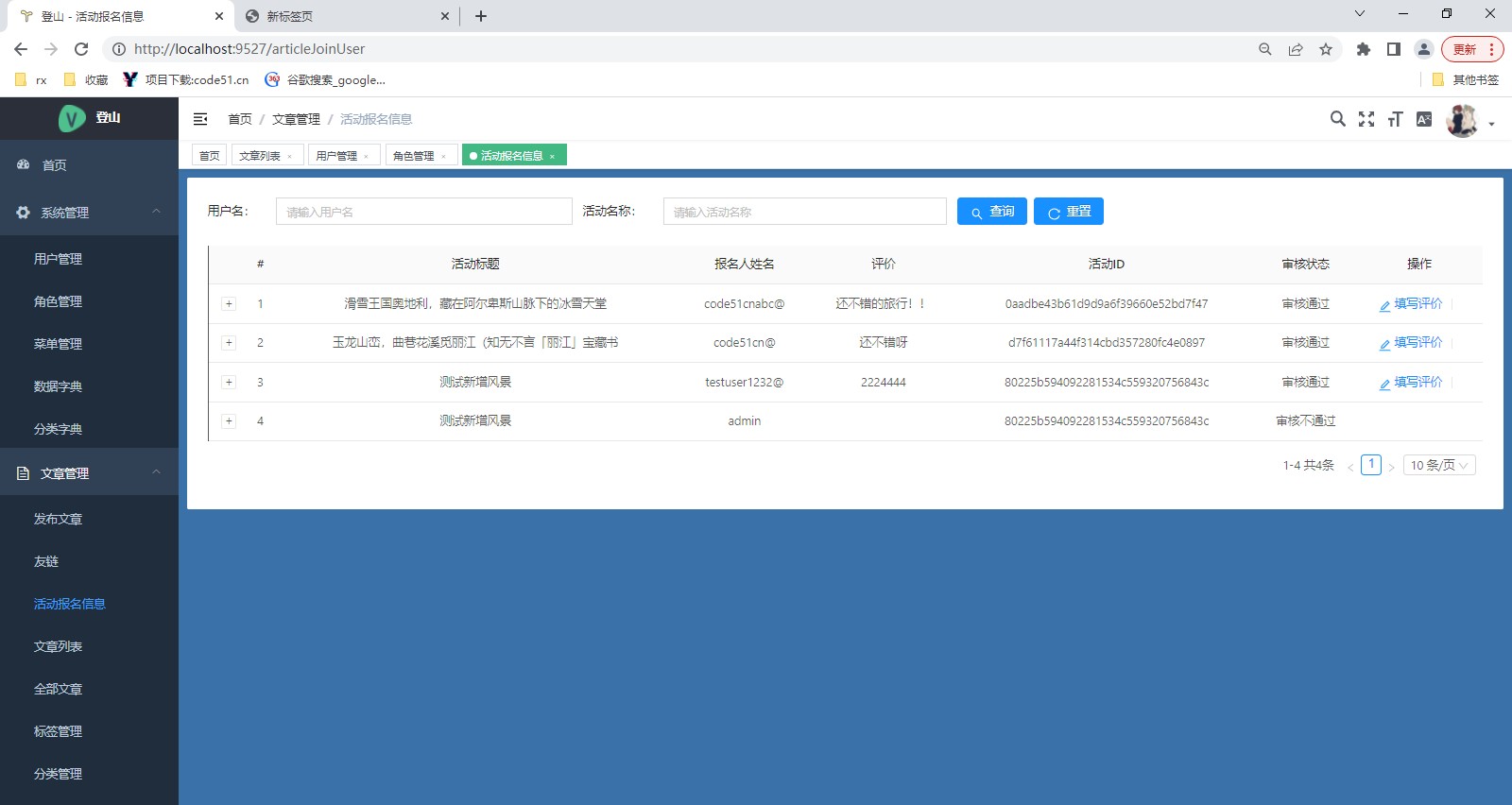This screenshot has height=805, width=1512.
Task: Close the 新标签页 browser tab
Action: (446, 16)
